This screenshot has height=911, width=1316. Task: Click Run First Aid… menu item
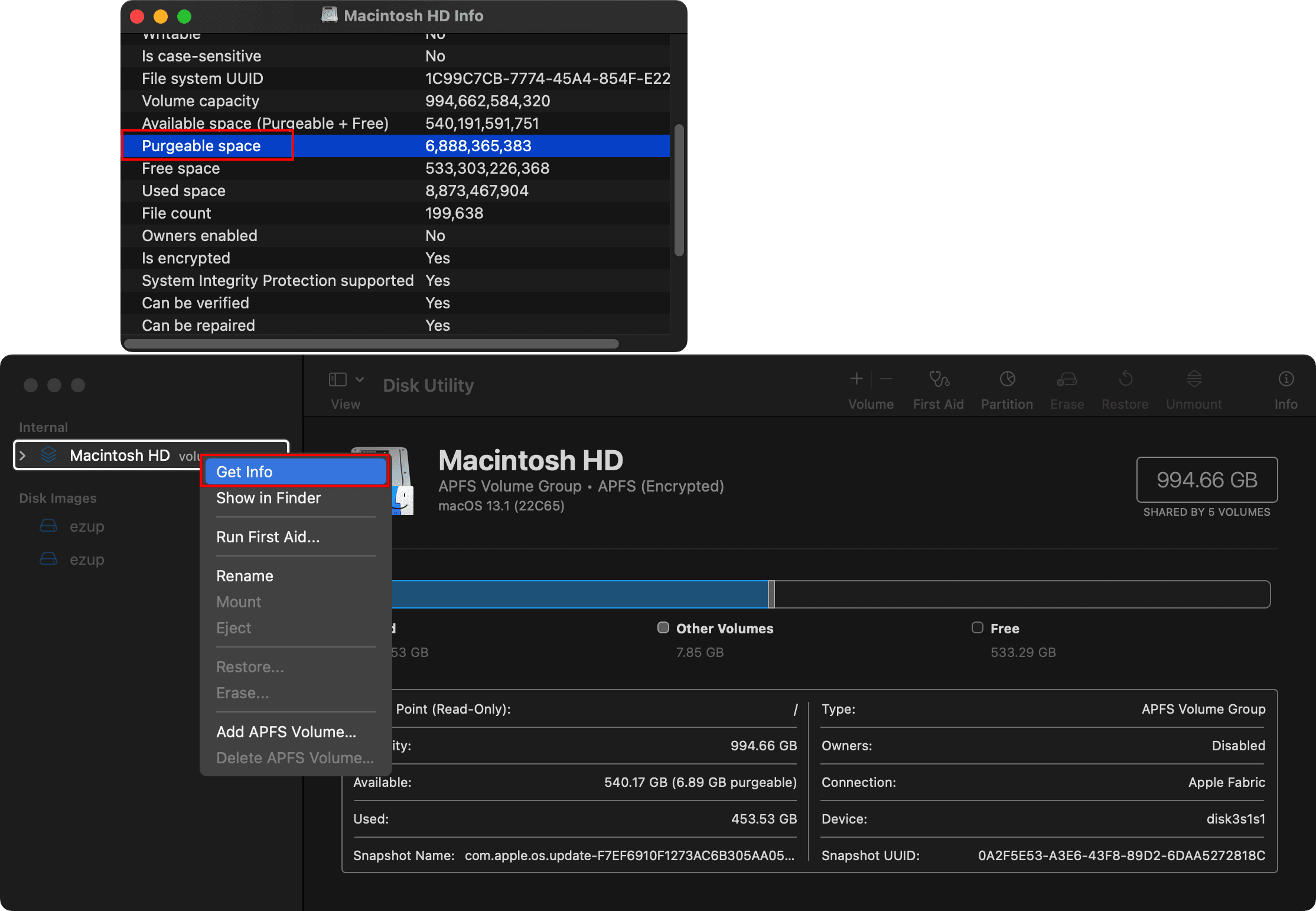(268, 537)
